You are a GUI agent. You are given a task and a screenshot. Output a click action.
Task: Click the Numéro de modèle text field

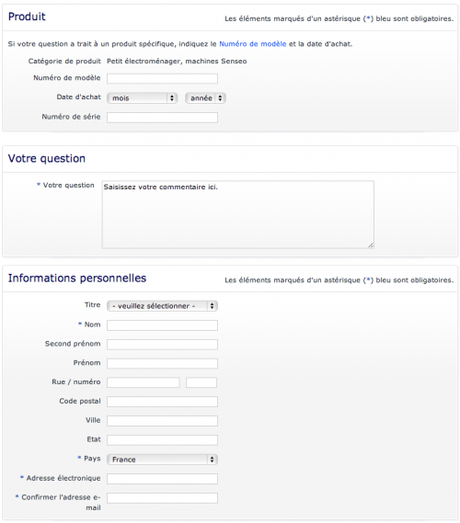point(162,78)
